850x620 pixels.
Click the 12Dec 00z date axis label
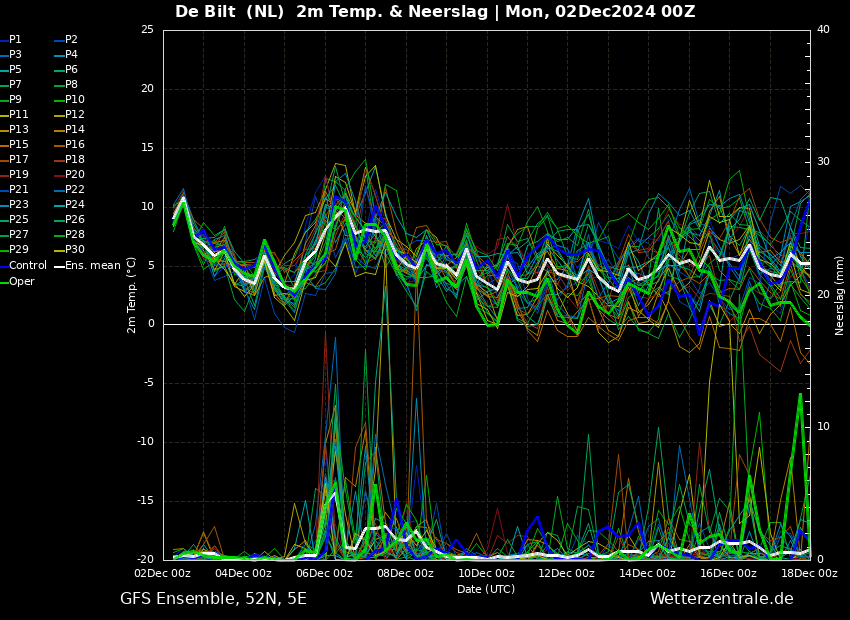[x=567, y=573]
